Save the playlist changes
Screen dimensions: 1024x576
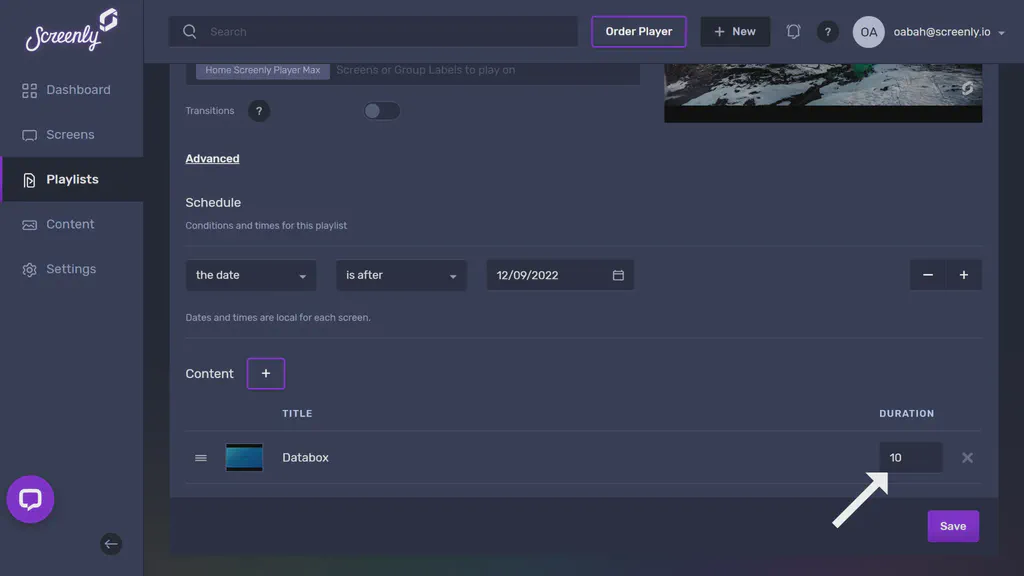952,525
